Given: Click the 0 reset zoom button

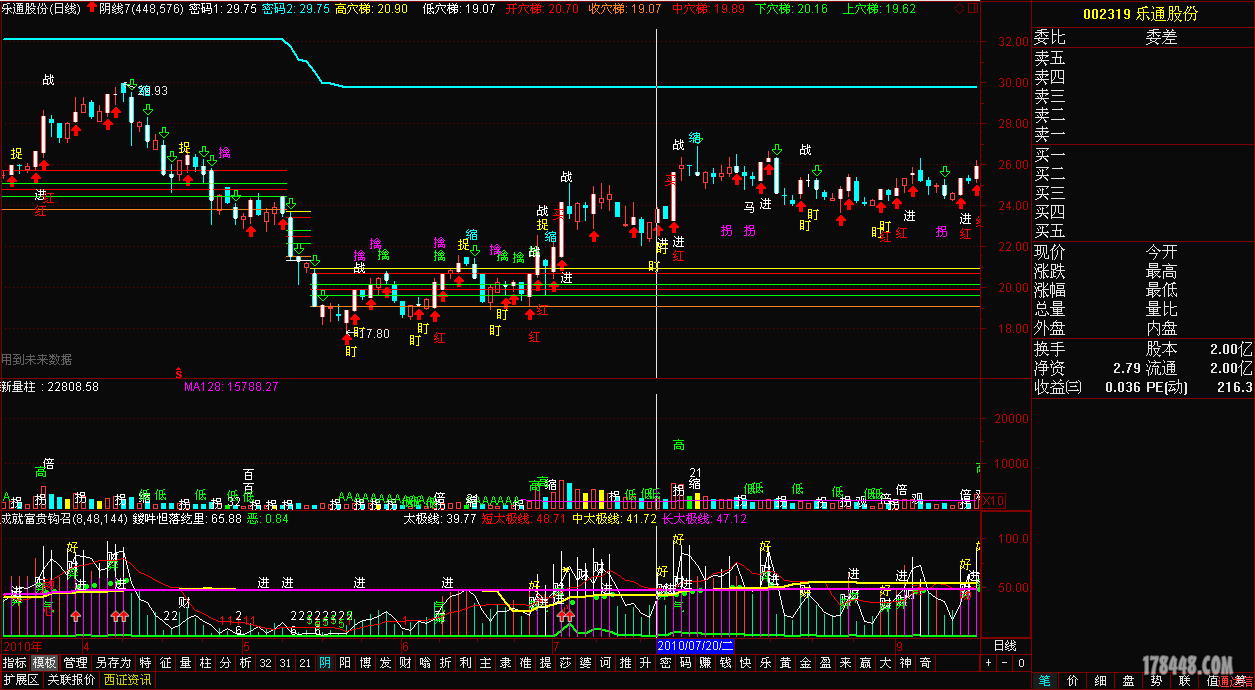Looking at the screenshot, I should point(1021,663).
